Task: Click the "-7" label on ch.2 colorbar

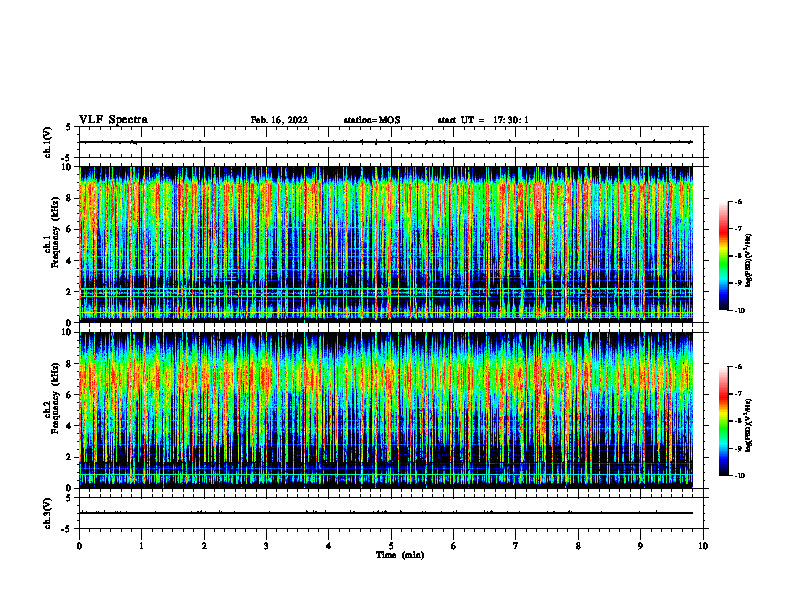Action: coord(739,394)
